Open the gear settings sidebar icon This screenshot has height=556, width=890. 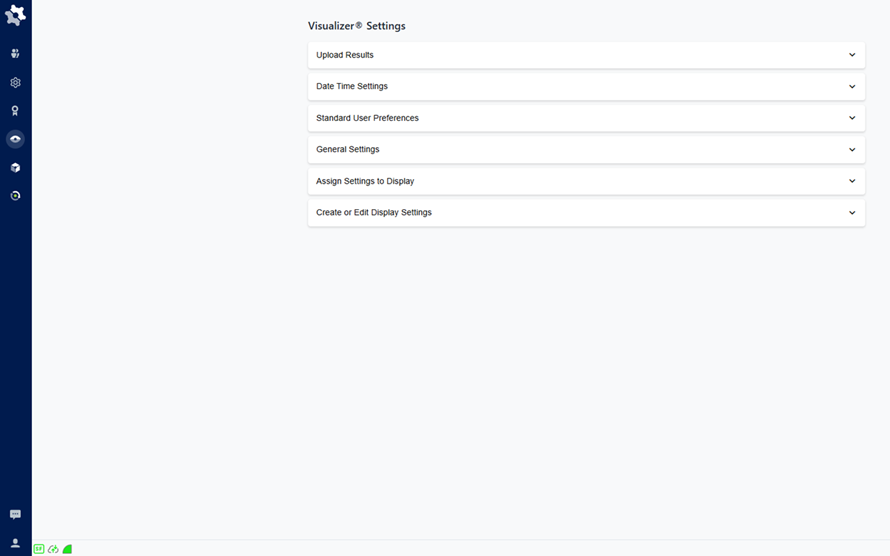coord(15,83)
